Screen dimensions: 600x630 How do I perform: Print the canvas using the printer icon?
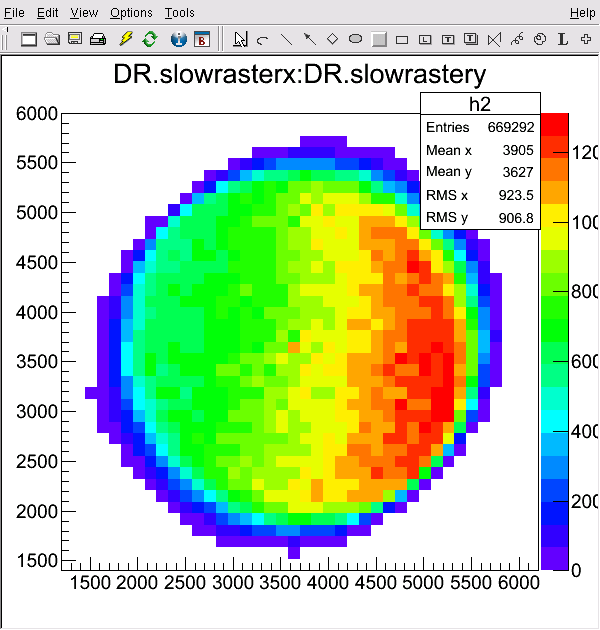point(98,39)
